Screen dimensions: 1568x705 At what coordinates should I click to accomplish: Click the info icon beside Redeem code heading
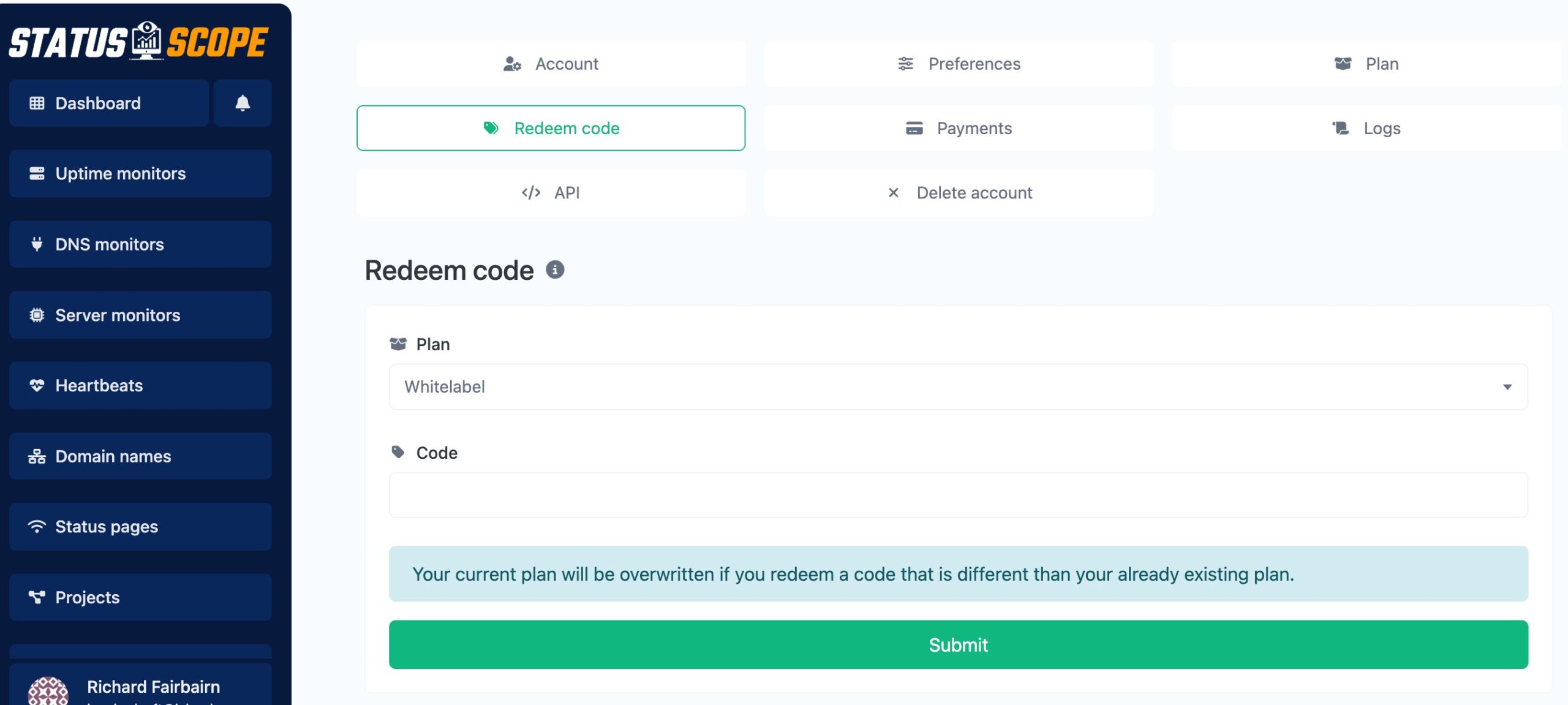coord(555,270)
